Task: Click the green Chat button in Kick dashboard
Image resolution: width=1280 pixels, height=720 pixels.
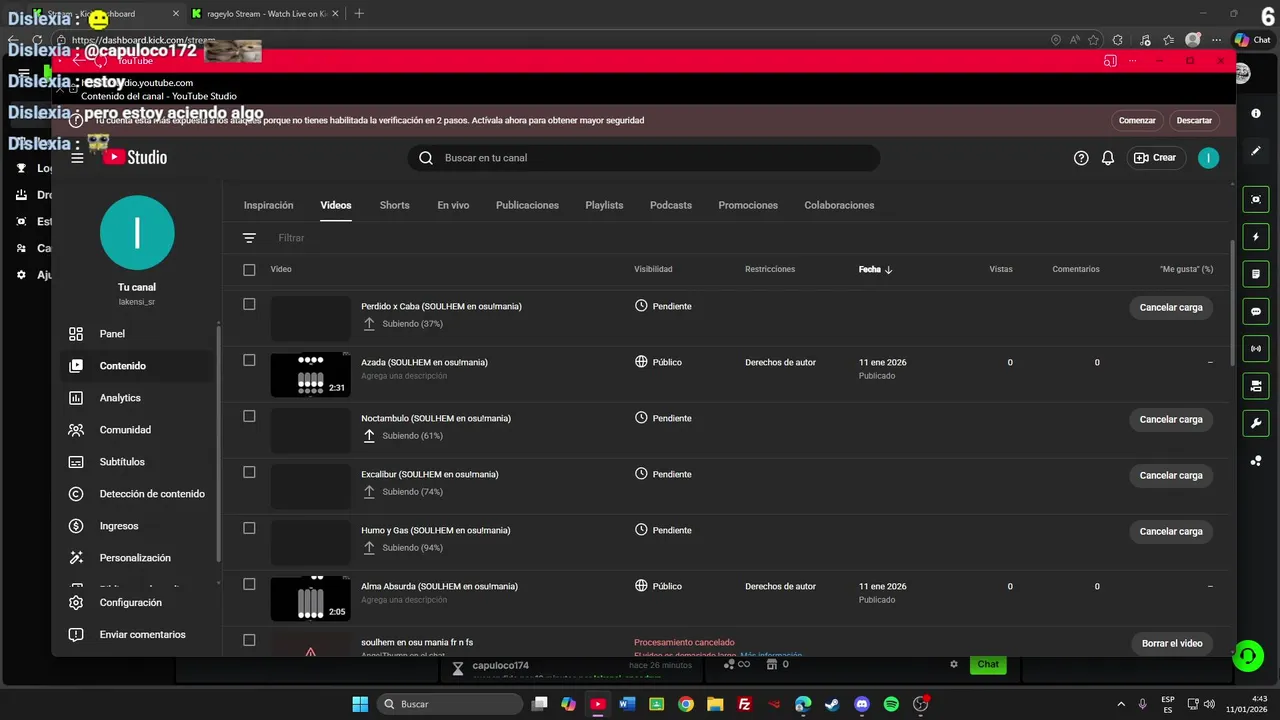Action: pyautogui.click(x=988, y=664)
